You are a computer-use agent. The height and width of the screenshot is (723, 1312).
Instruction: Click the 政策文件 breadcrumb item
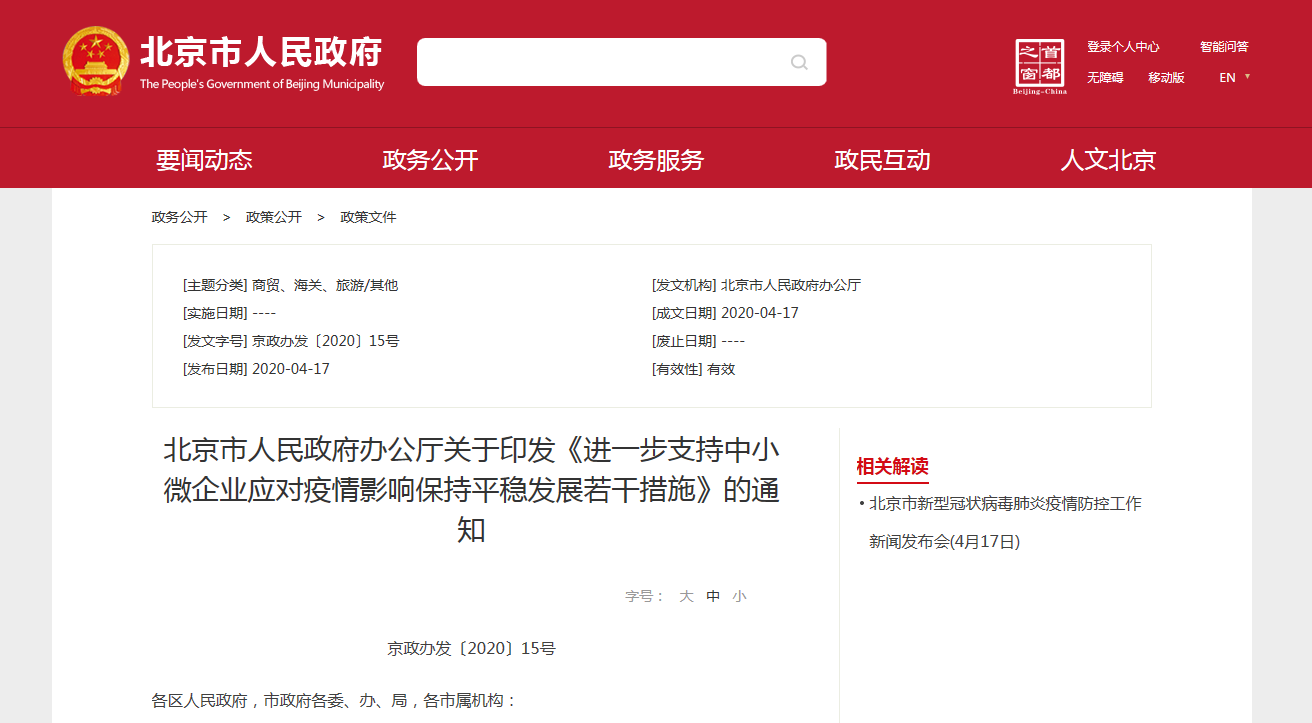[x=368, y=217]
